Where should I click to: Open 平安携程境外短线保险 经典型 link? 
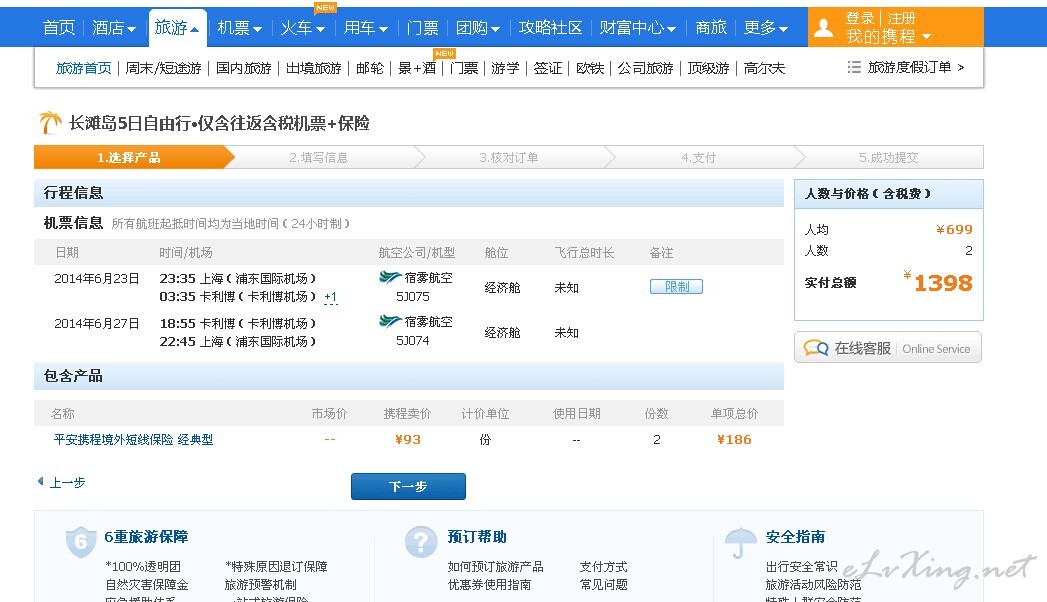click(134, 439)
